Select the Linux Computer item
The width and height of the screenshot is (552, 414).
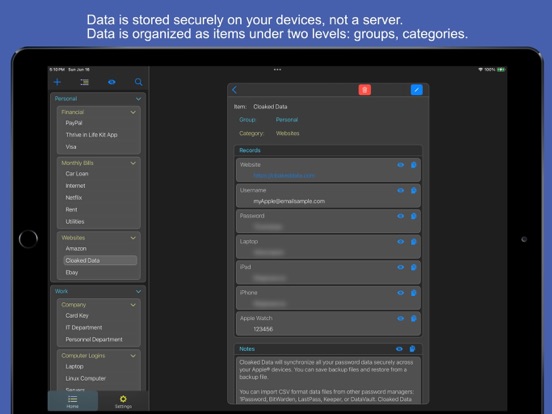86,378
